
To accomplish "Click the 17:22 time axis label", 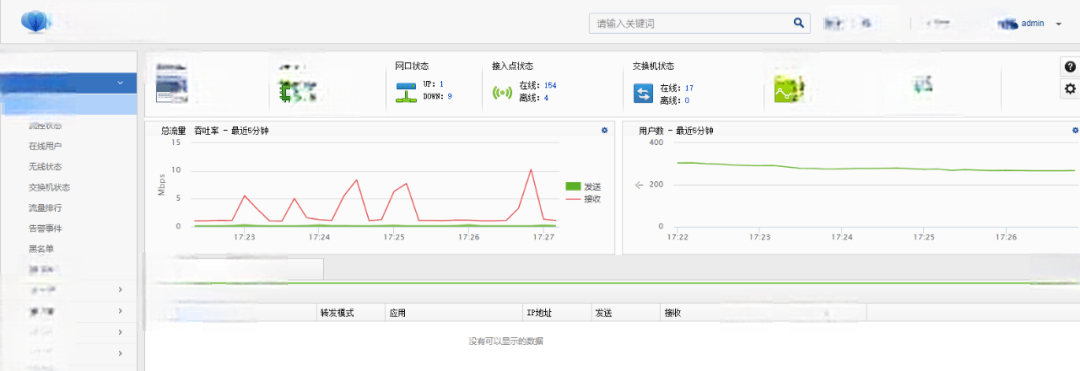I will point(678,237).
